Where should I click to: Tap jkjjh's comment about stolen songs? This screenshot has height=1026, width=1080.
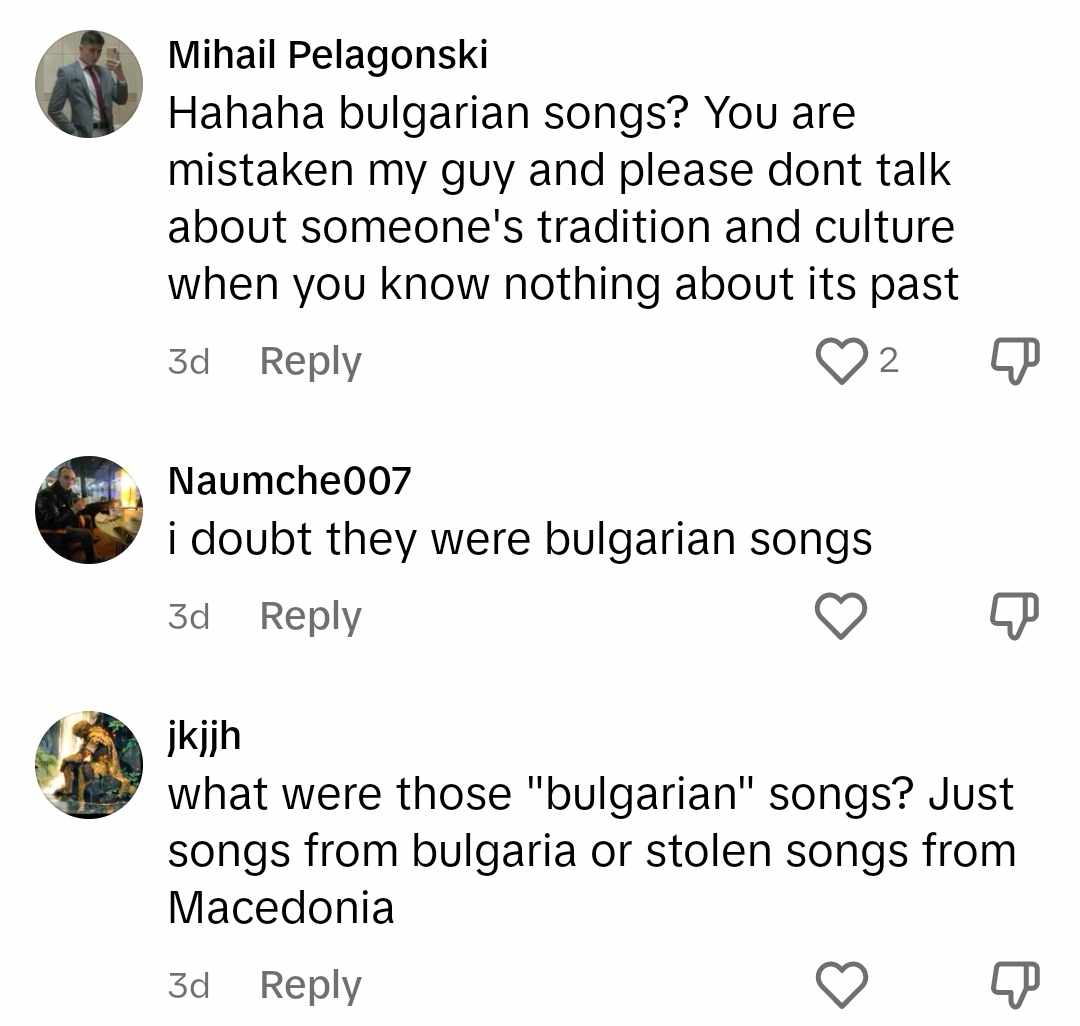590,851
